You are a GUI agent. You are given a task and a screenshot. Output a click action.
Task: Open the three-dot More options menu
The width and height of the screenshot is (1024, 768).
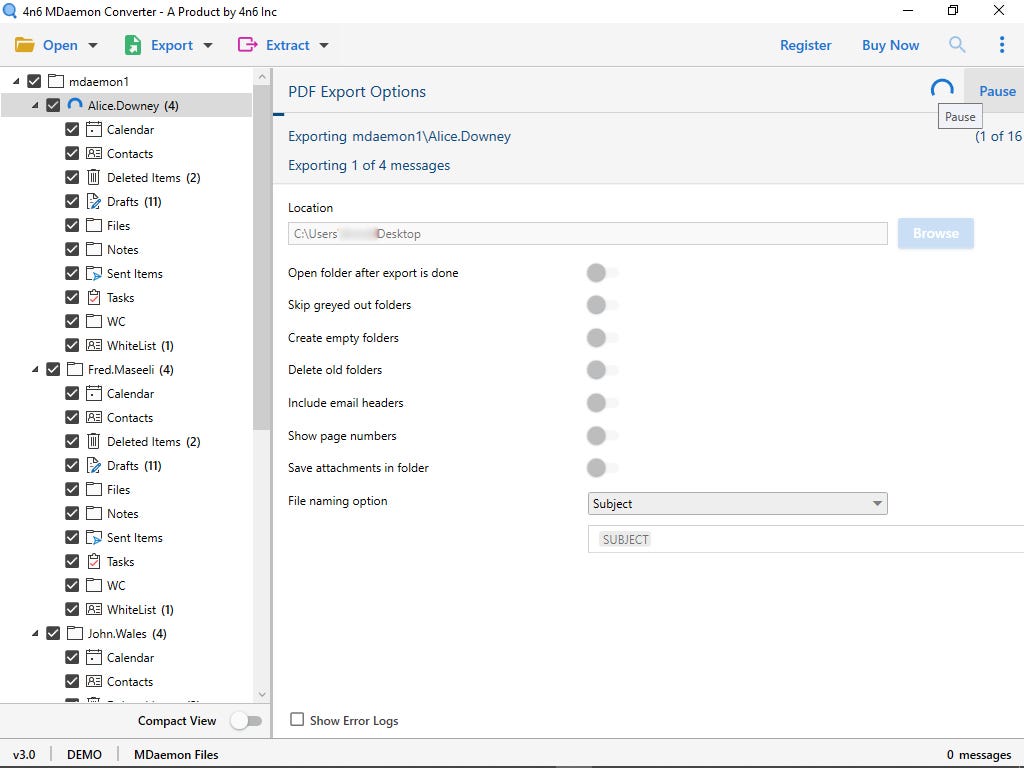point(1002,45)
